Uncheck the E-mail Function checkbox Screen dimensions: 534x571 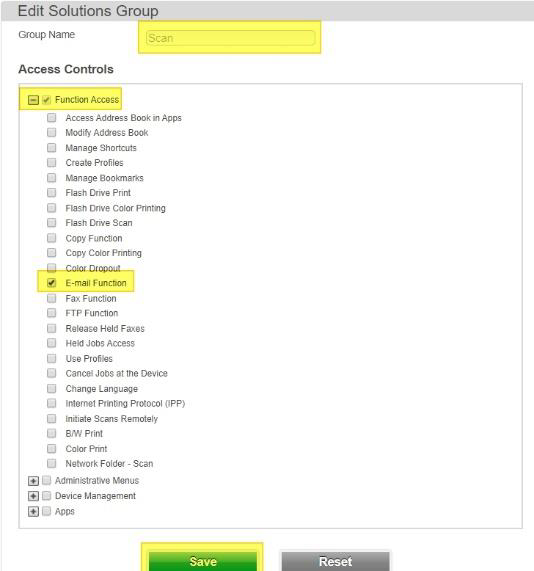(x=52, y=283)
